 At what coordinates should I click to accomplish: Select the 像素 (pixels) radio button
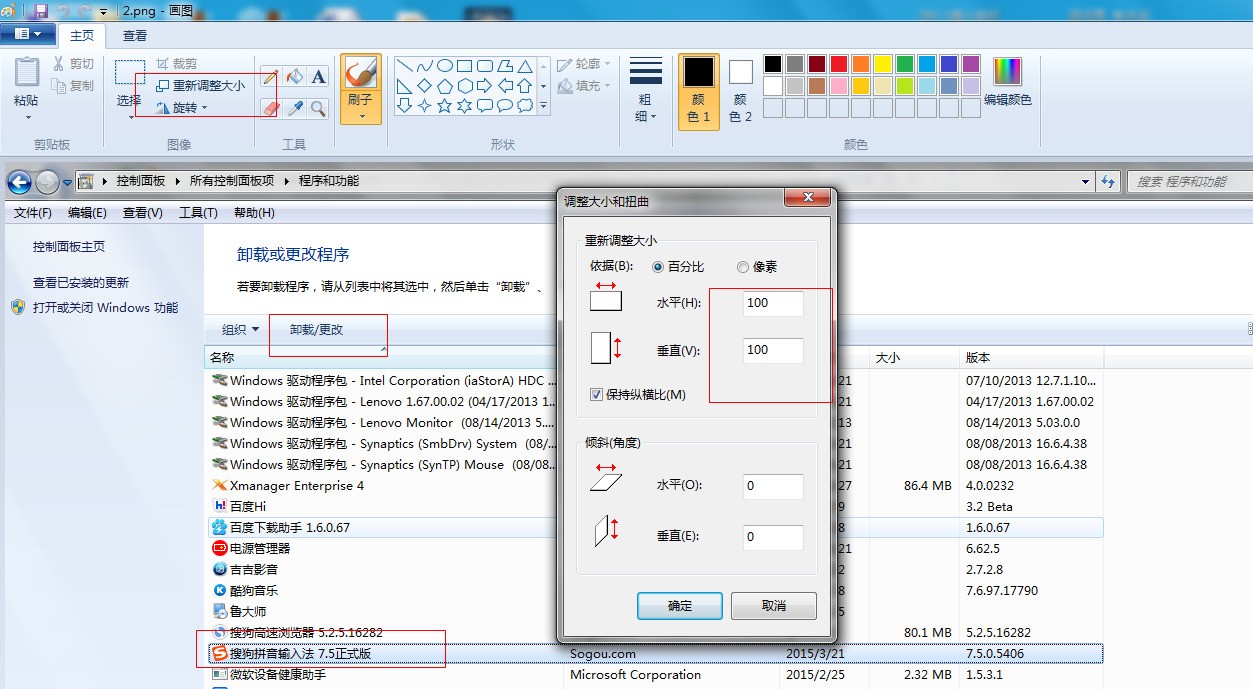[x=743, y=267]
